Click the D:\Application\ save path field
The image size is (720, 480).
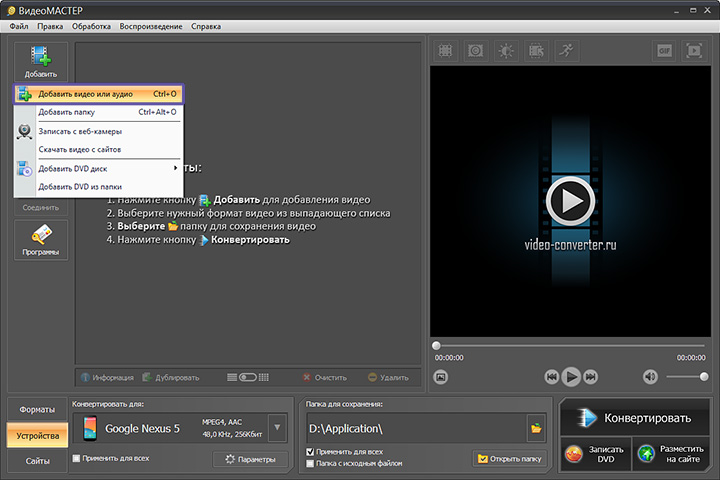coord(416,429)
